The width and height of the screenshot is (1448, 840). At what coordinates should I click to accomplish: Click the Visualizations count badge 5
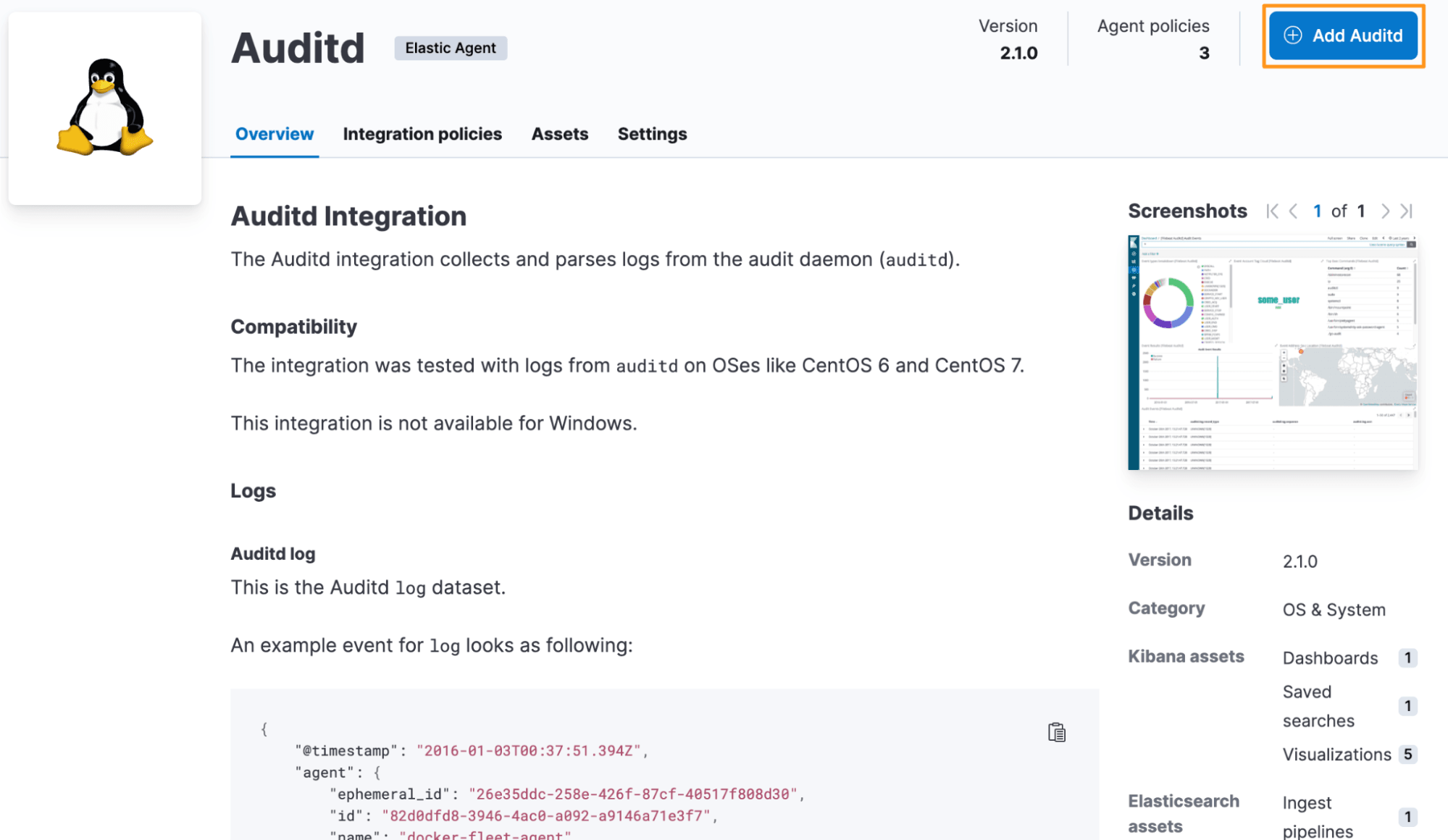pos(1407,755)
